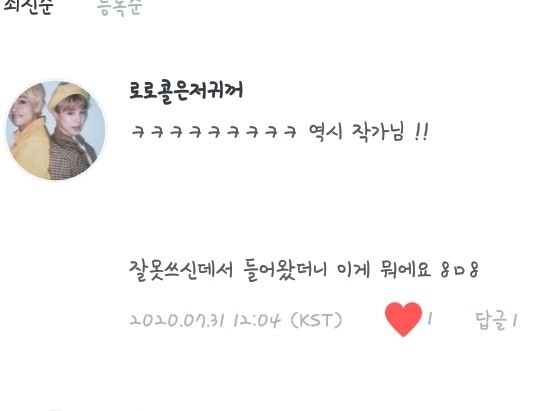Open the profile picture of 로로콜은저귀꺼
Screen dimensions: 548x411
click(x=55, y=130)
